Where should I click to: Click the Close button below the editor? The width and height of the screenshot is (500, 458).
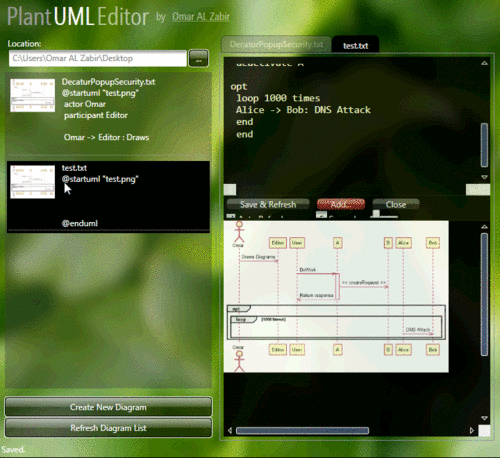pos(396,204)
